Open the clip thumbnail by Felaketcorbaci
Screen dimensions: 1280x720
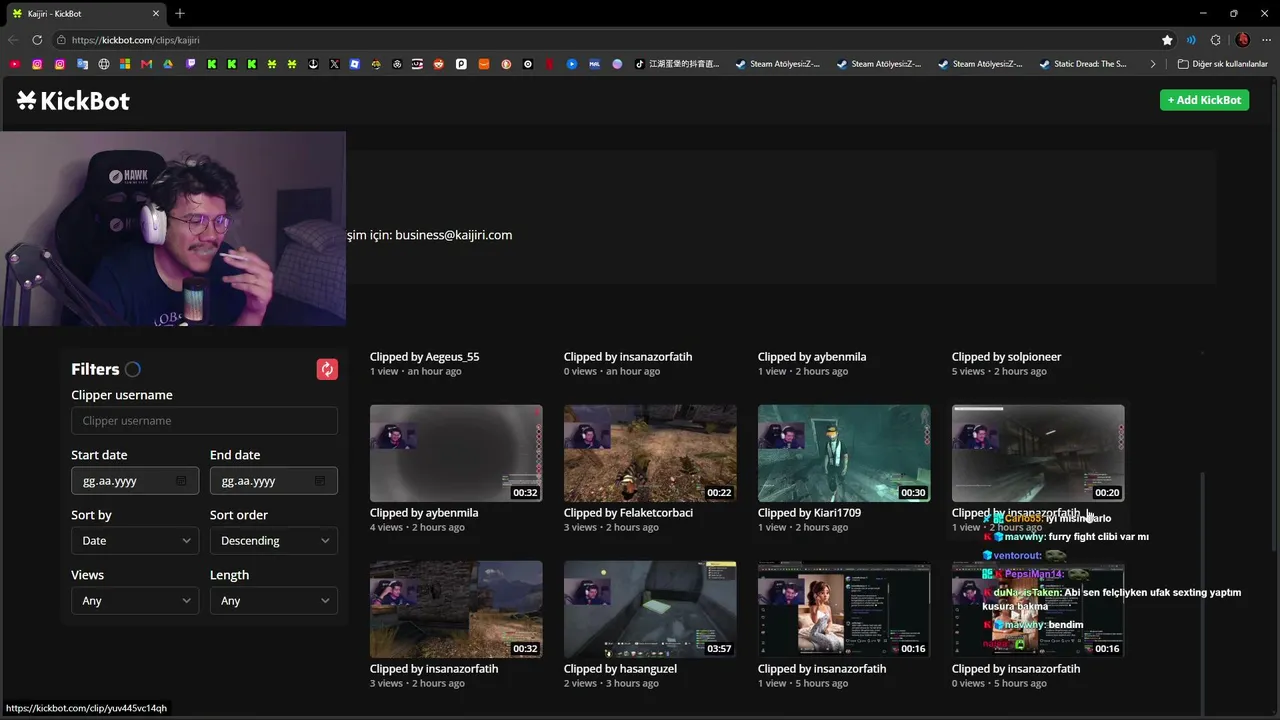650,453
